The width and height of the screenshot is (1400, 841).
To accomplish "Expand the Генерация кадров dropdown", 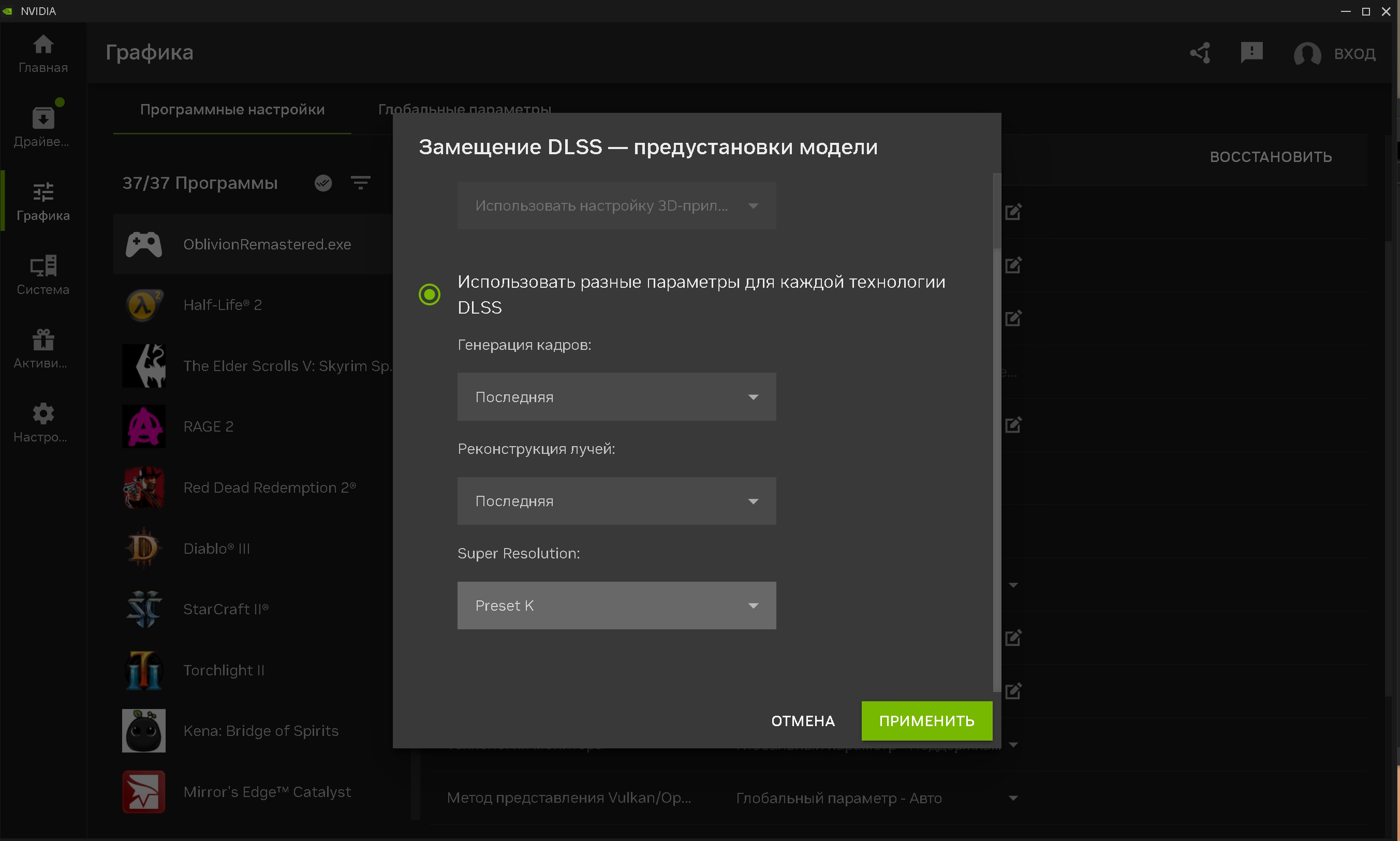I will [x=616, y=397].
